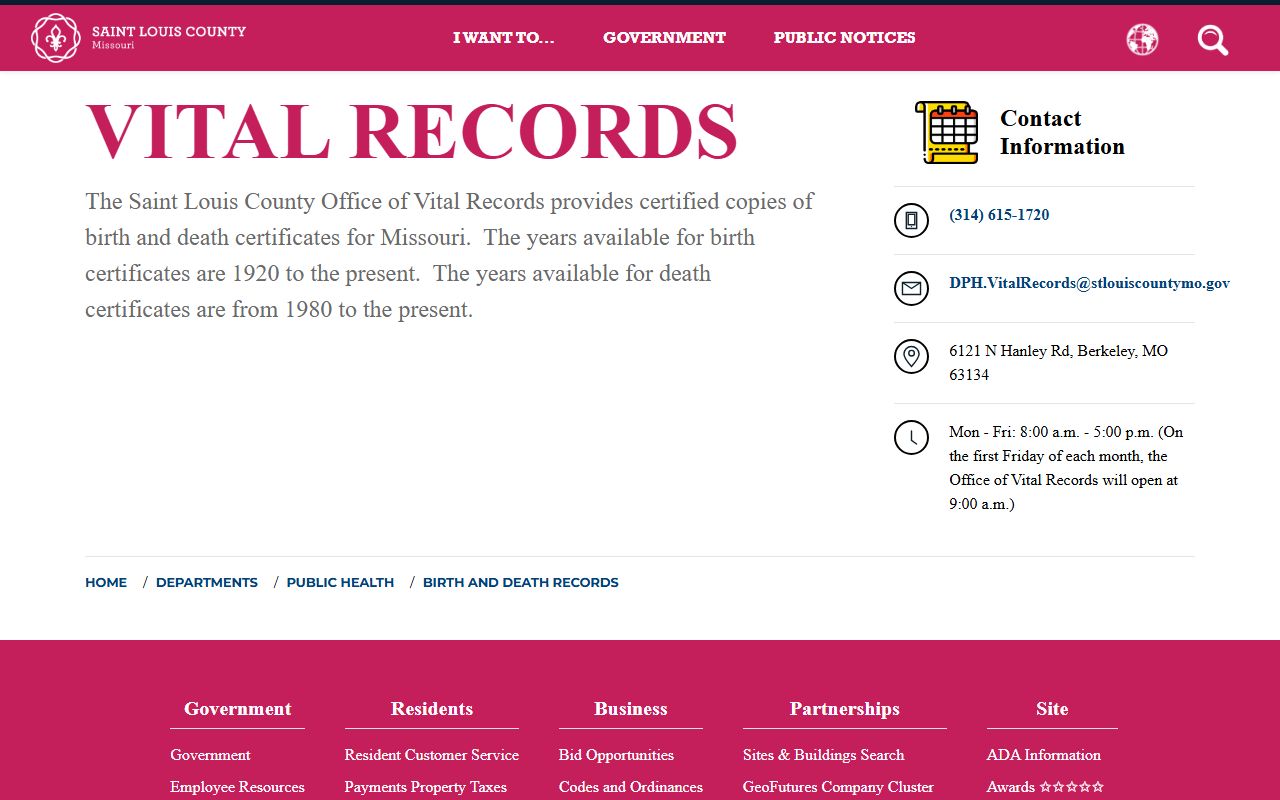The image size is (1280, 800).
Task: Open the GOVERNMENT menu
Action: [664, 38]
